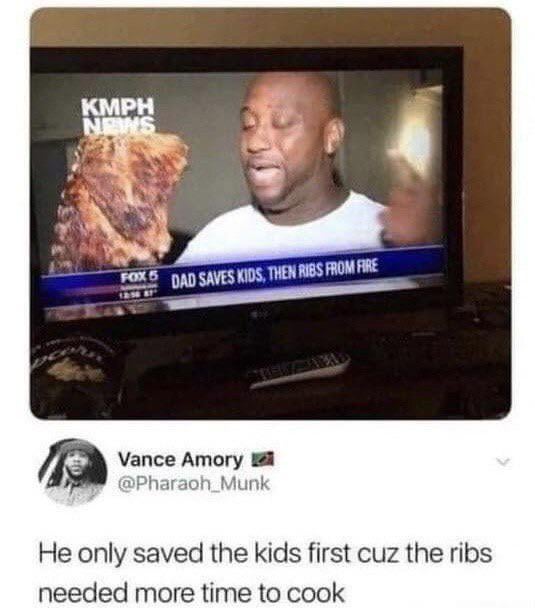Click the tweet text about ribs cooking
The height and width of the screenshot is (608, 535).
pos(265,573)
